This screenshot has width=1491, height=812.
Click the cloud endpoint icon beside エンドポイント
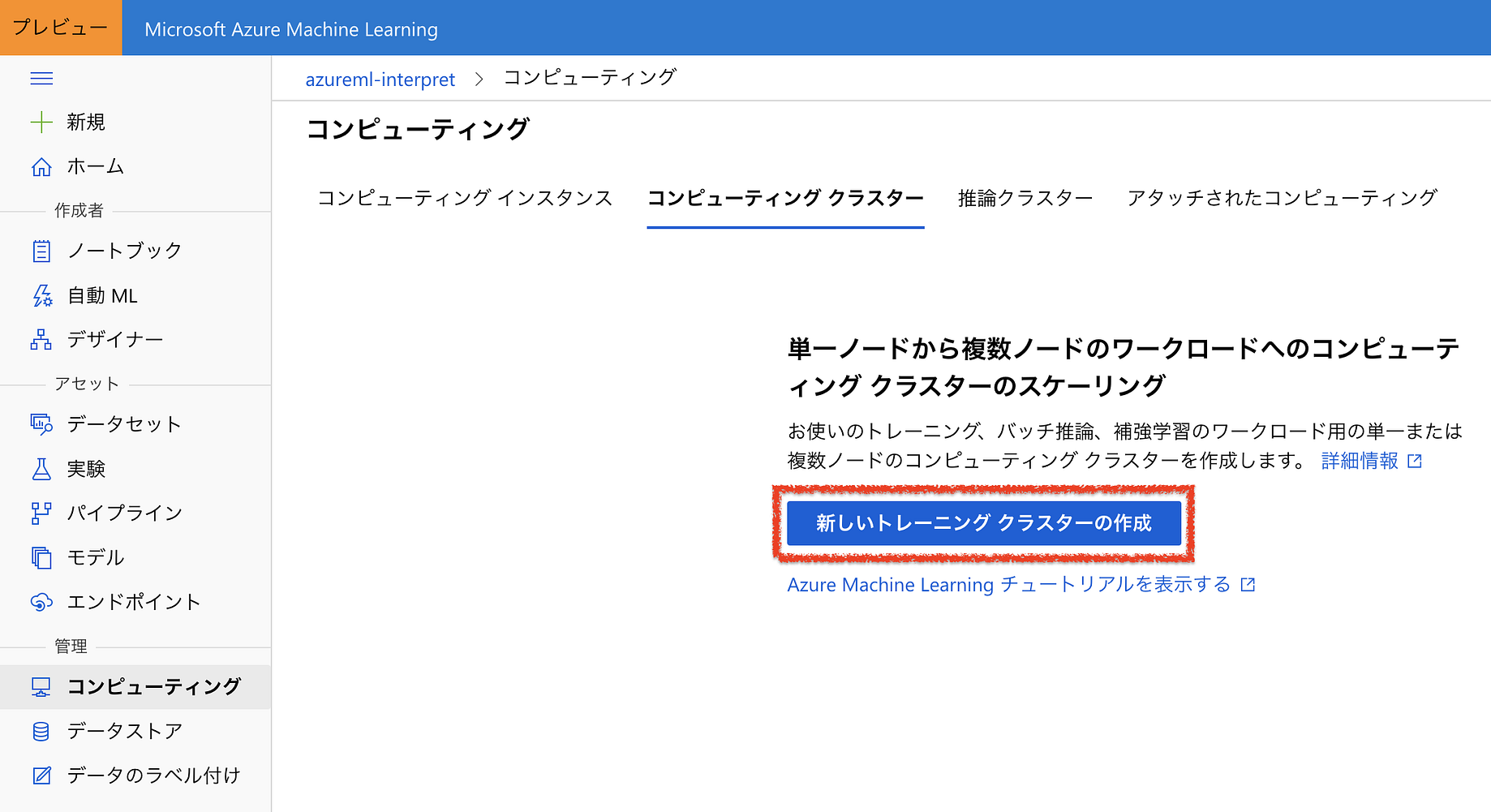[41, 602]
